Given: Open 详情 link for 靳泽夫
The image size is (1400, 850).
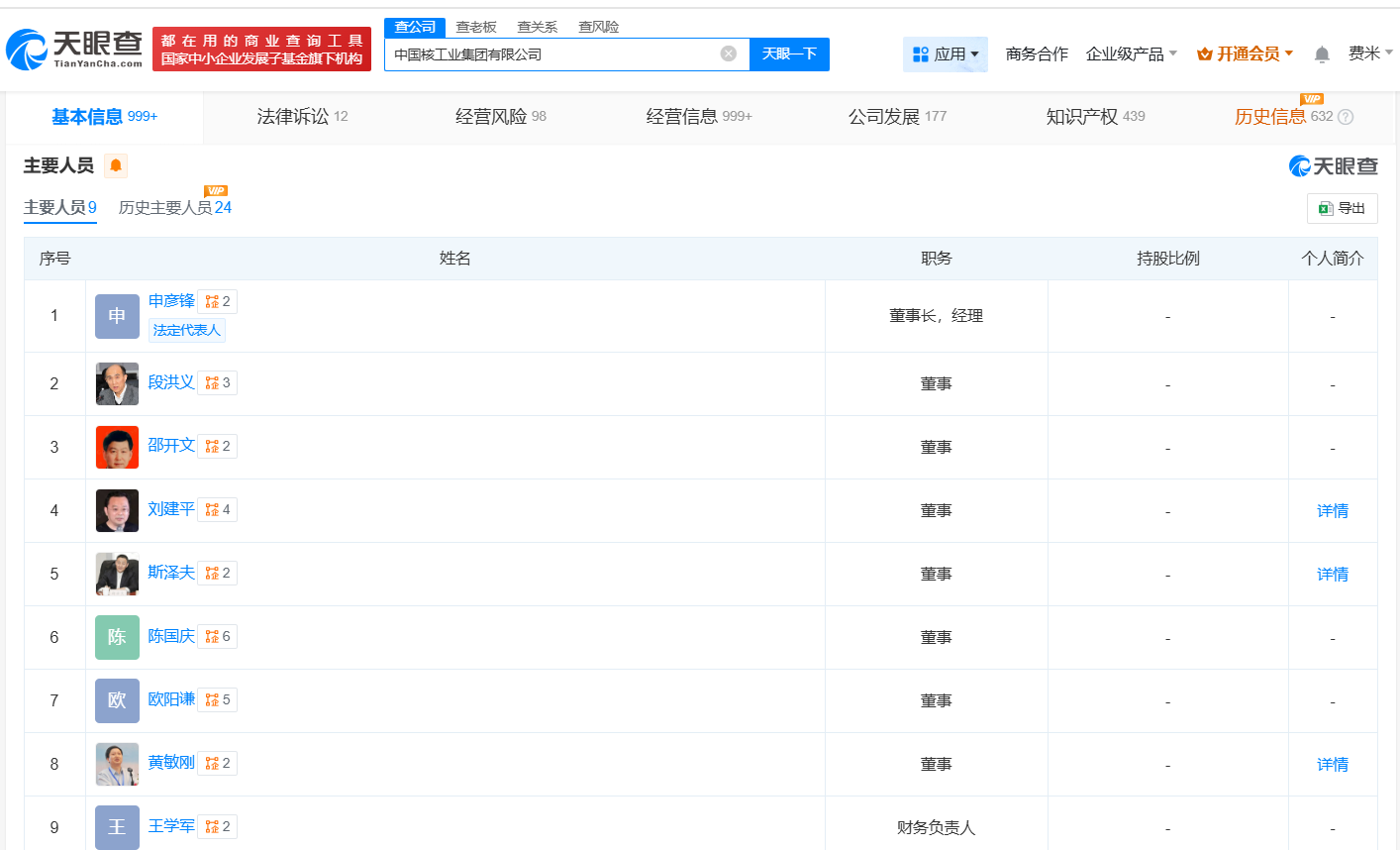Looking at the screenshot, I should [1332, 575].
